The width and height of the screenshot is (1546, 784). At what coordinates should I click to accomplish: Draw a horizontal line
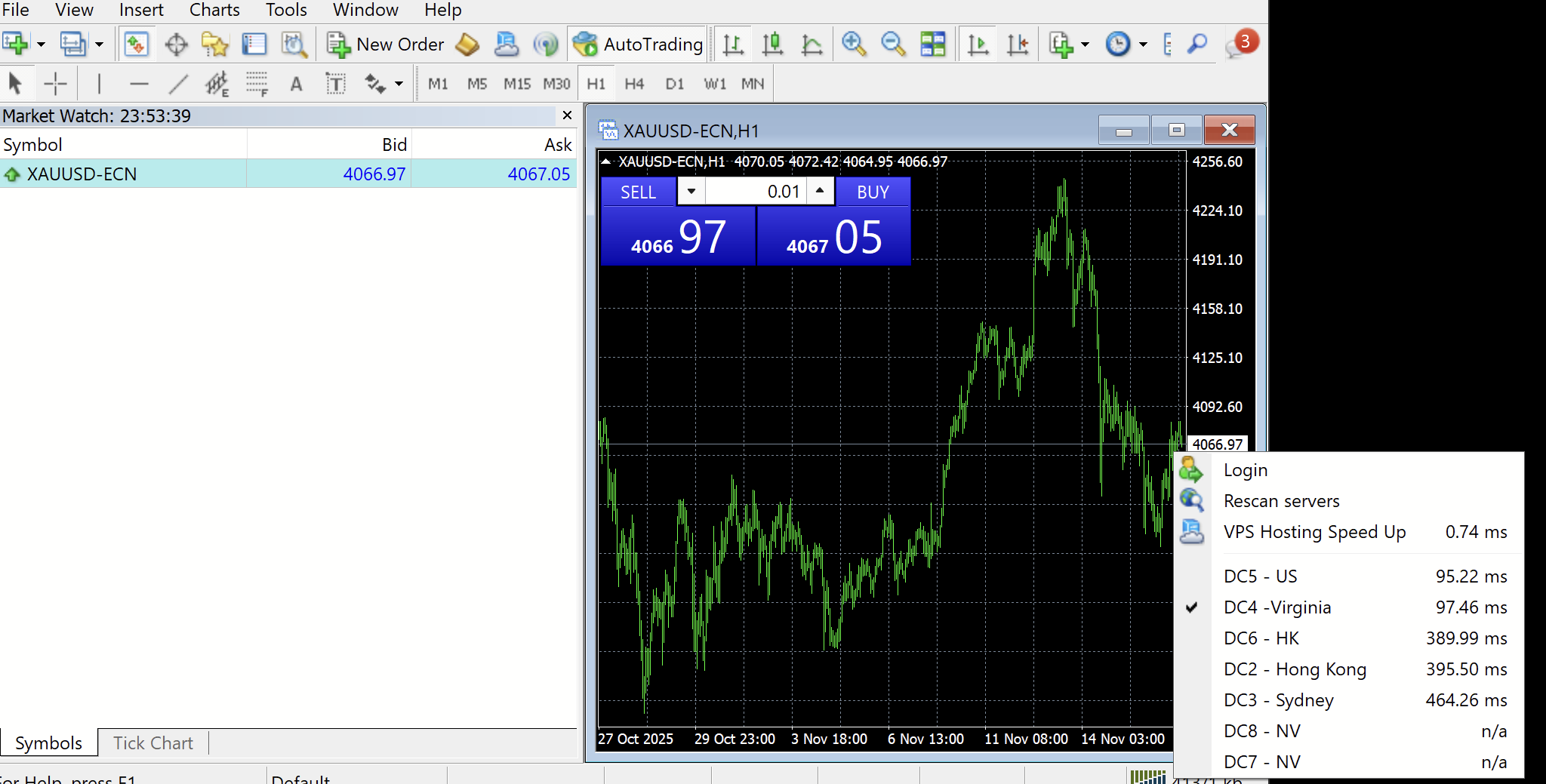139,83
